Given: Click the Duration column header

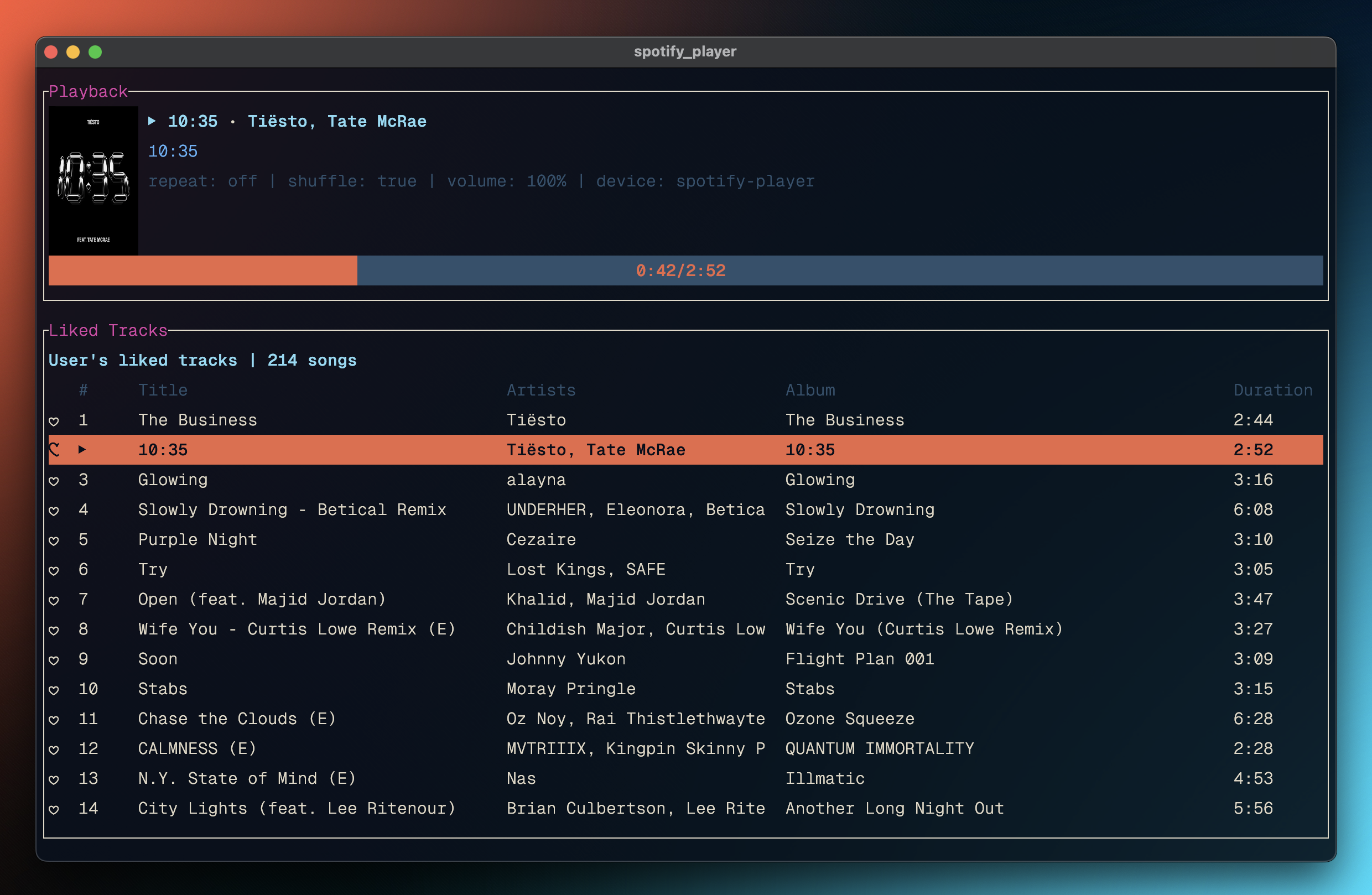Looking at the screenshot, I should [x=1272, y=390].
